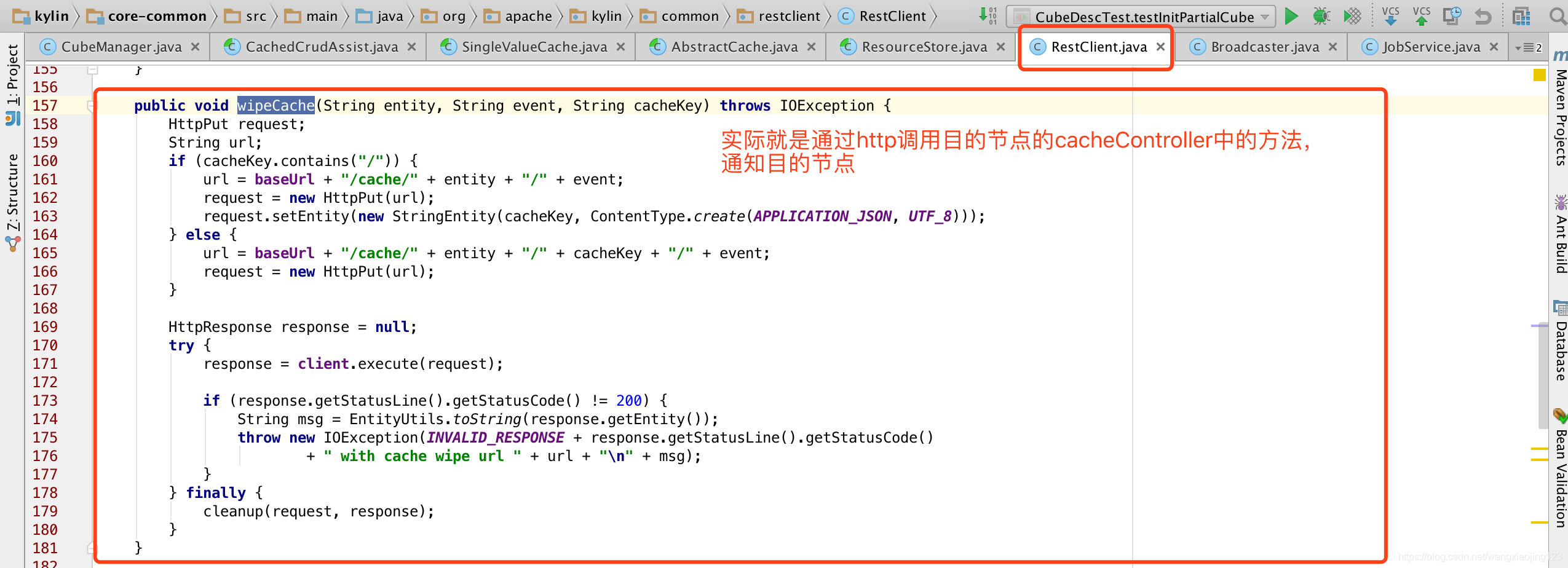Close the ResourceStore.java tab

(x=1000, y=47)
